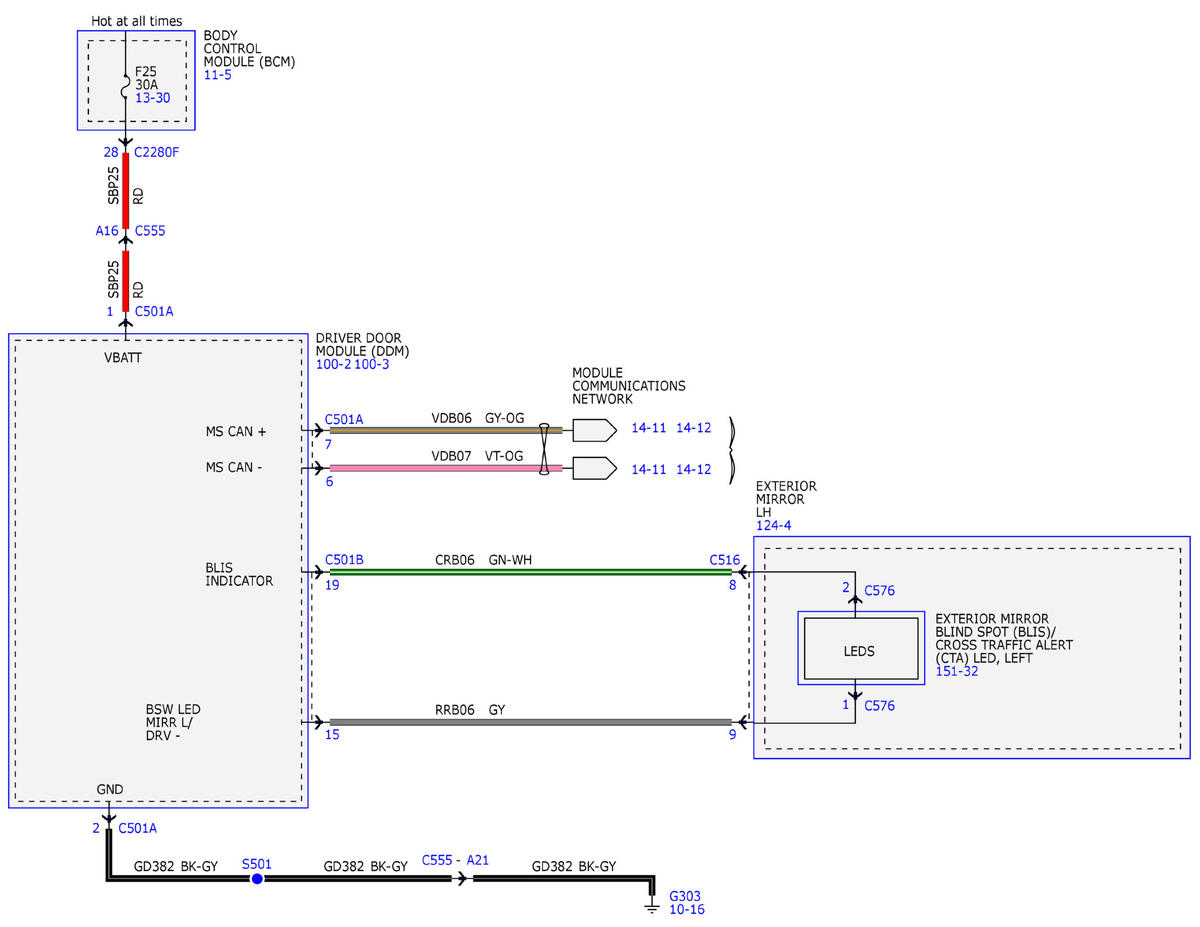Screen dimensions: 1200x927
Task: Click the S501 splice label link
Action: [257, 862]
